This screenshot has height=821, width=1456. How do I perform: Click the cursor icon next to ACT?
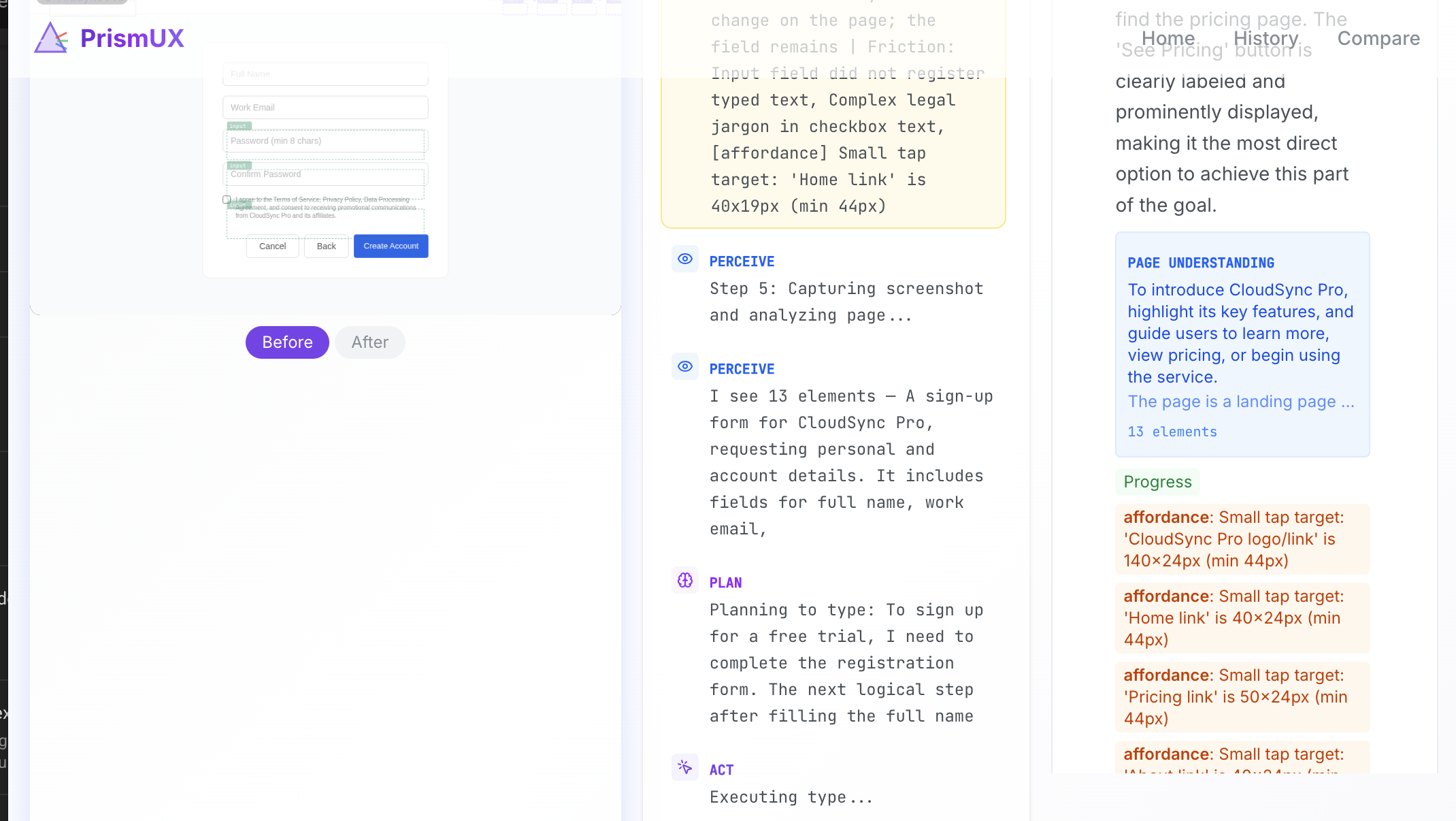coord(684,768)
